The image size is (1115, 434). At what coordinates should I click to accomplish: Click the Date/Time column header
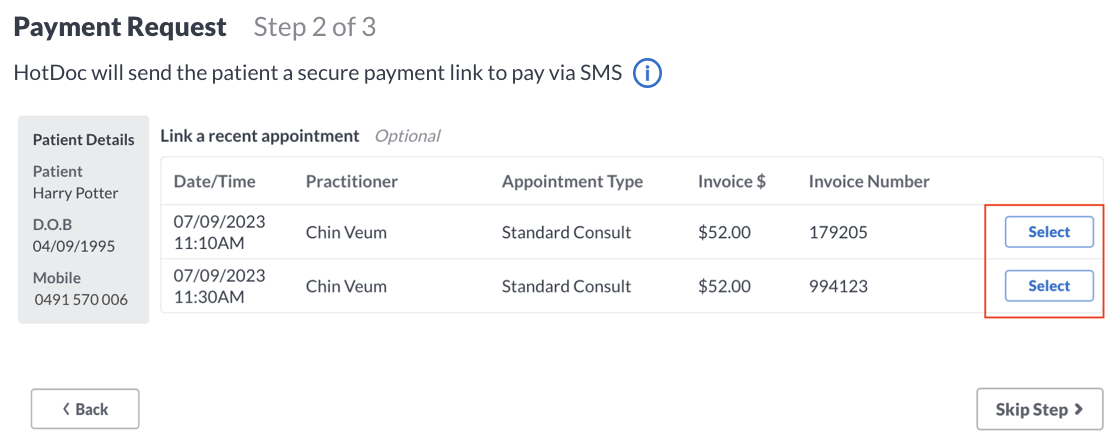(x=214, y=181)
